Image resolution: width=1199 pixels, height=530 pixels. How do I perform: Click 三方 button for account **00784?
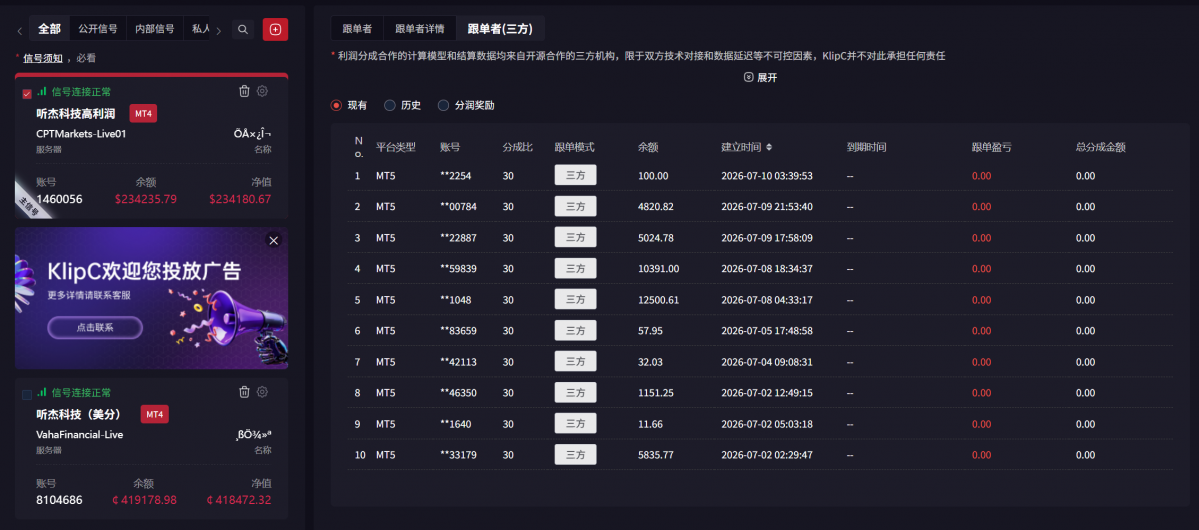point(575,206)
